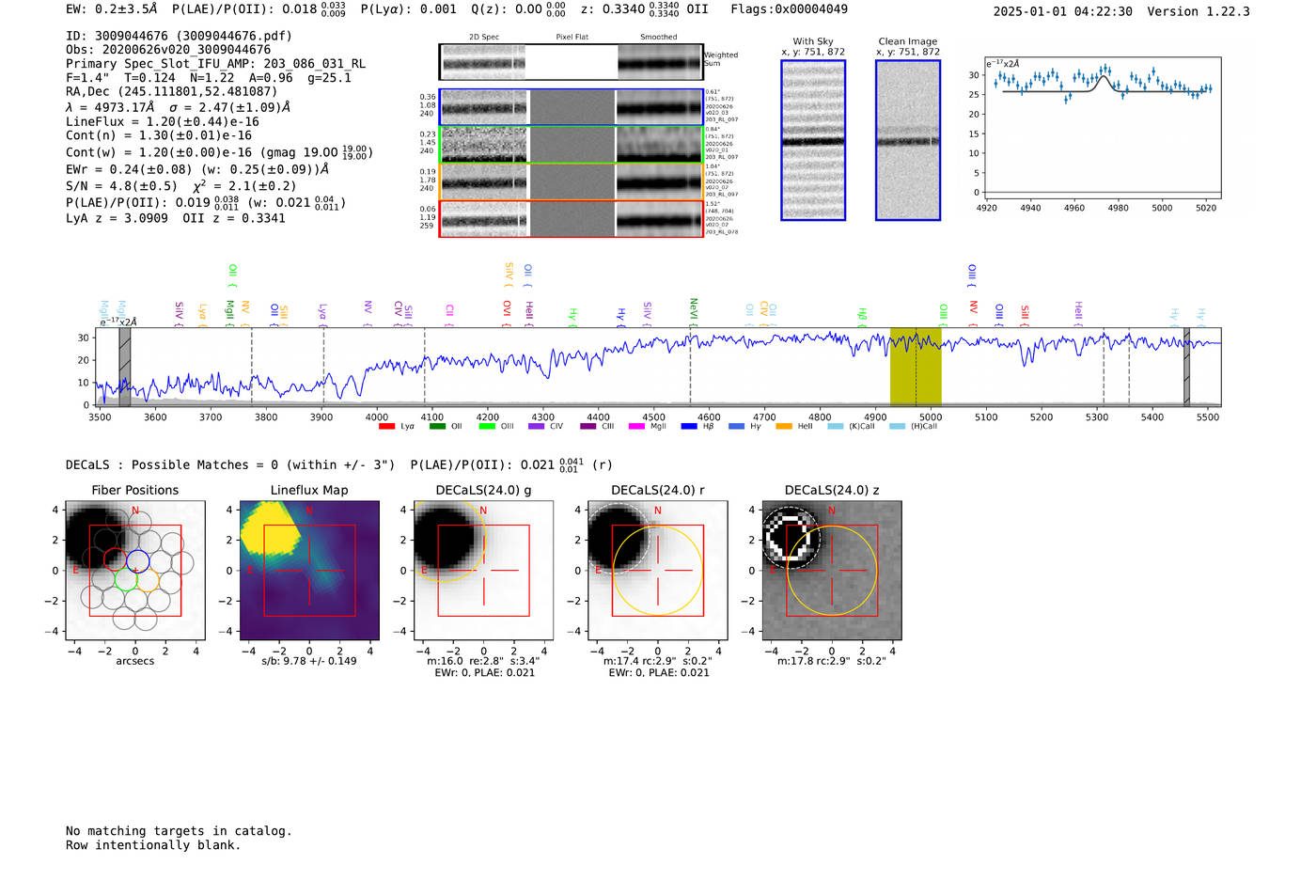1316x896 pixels.
Task: Click the Hβ blue legend swatch
Action: 689,427
